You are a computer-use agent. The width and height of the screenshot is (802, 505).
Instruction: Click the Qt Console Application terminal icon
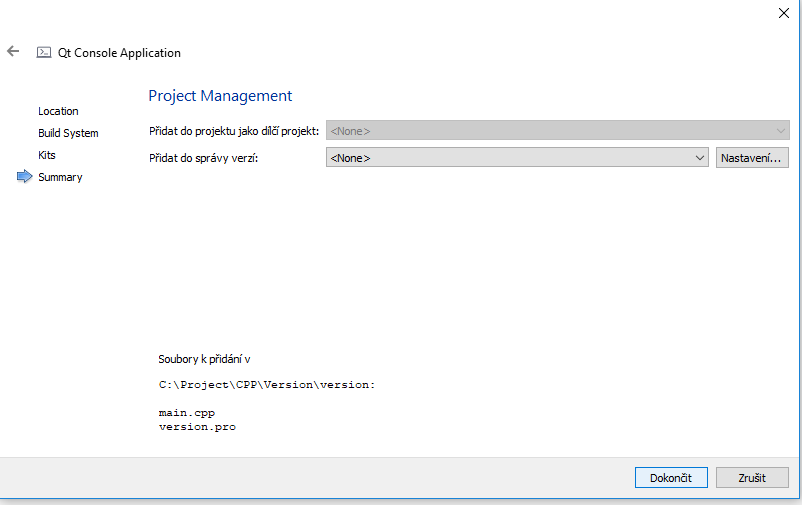[44, 52]
